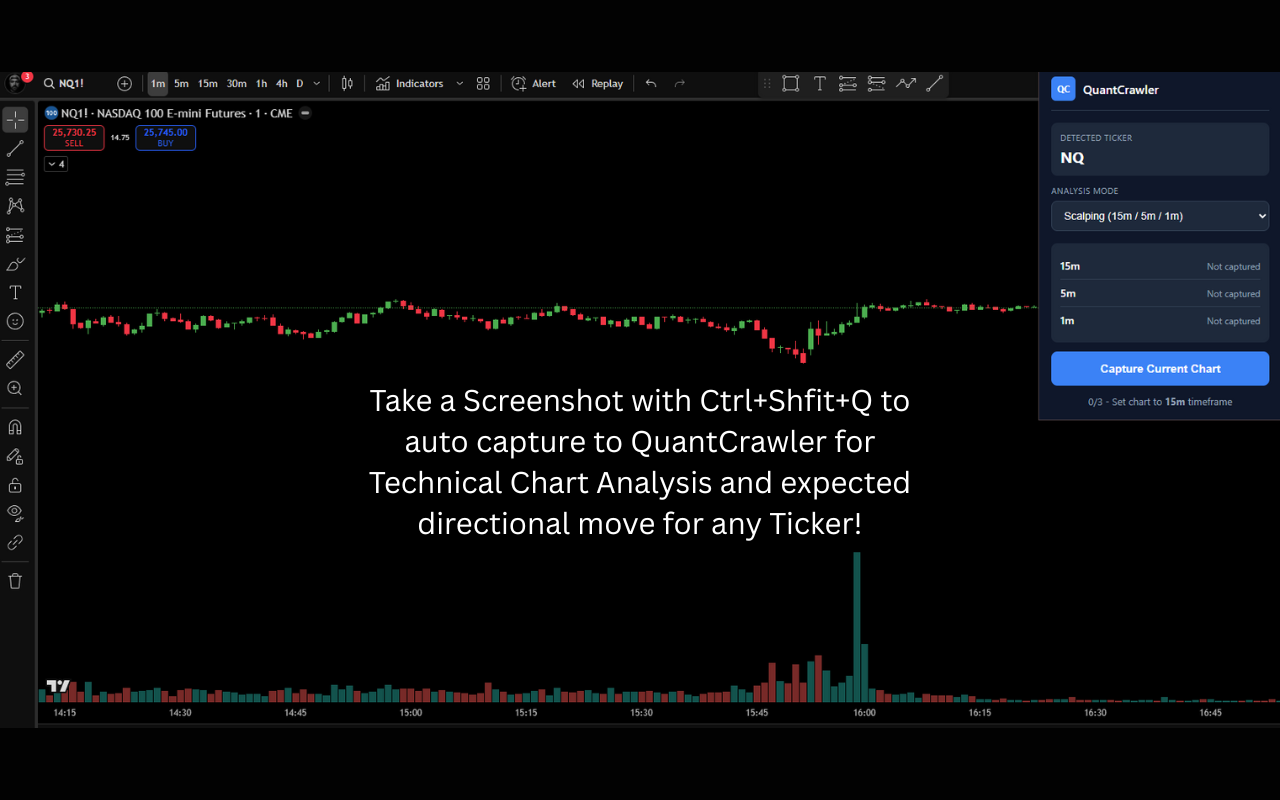Click the Capture Current Chart button

pyautogui.click(x=1159, y=368)
